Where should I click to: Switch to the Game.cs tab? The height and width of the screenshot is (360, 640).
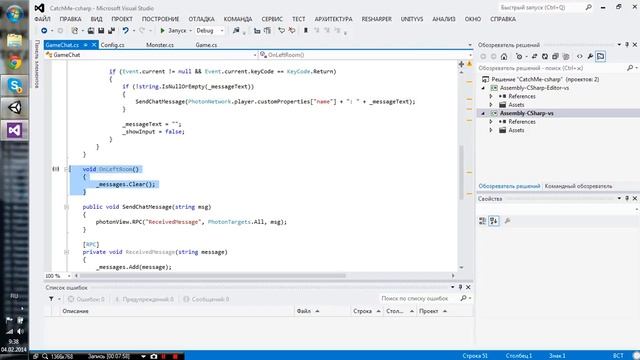[x=206, y=45]
